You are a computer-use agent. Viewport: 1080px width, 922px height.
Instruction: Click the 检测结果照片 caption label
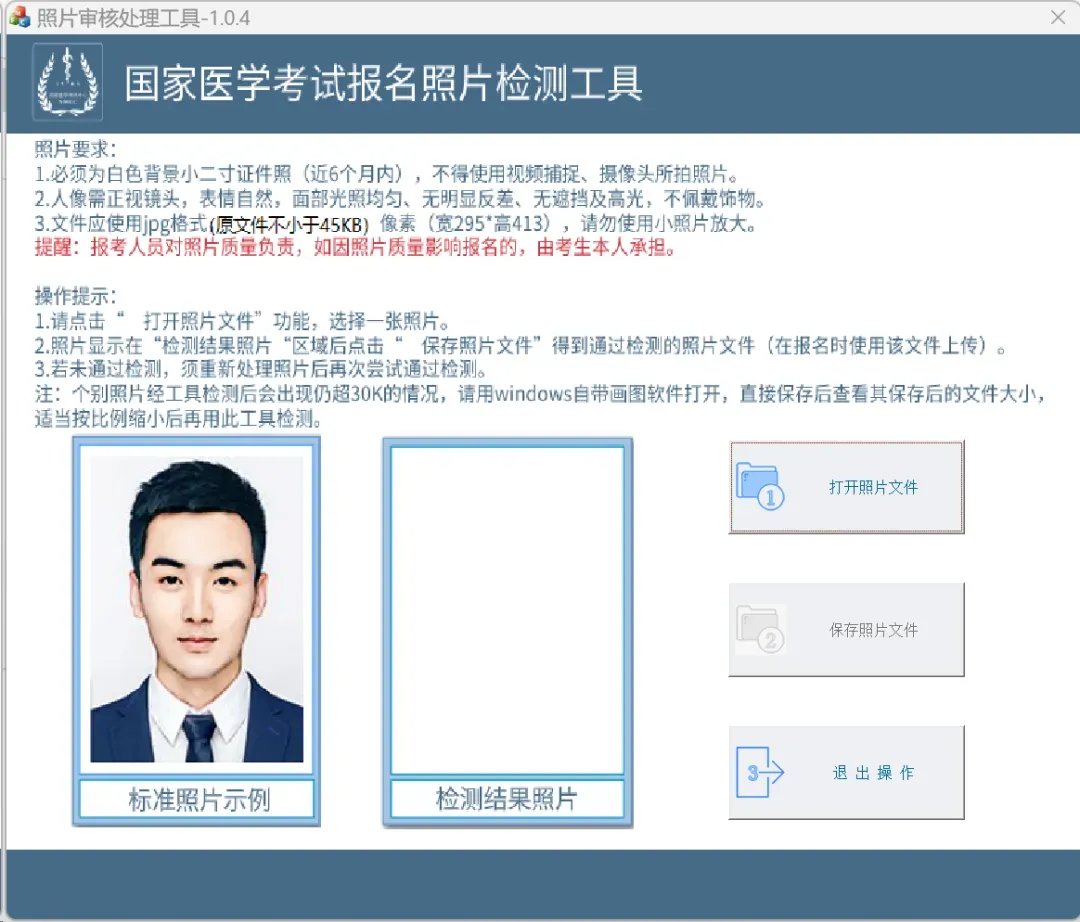[x=507, y=799]
